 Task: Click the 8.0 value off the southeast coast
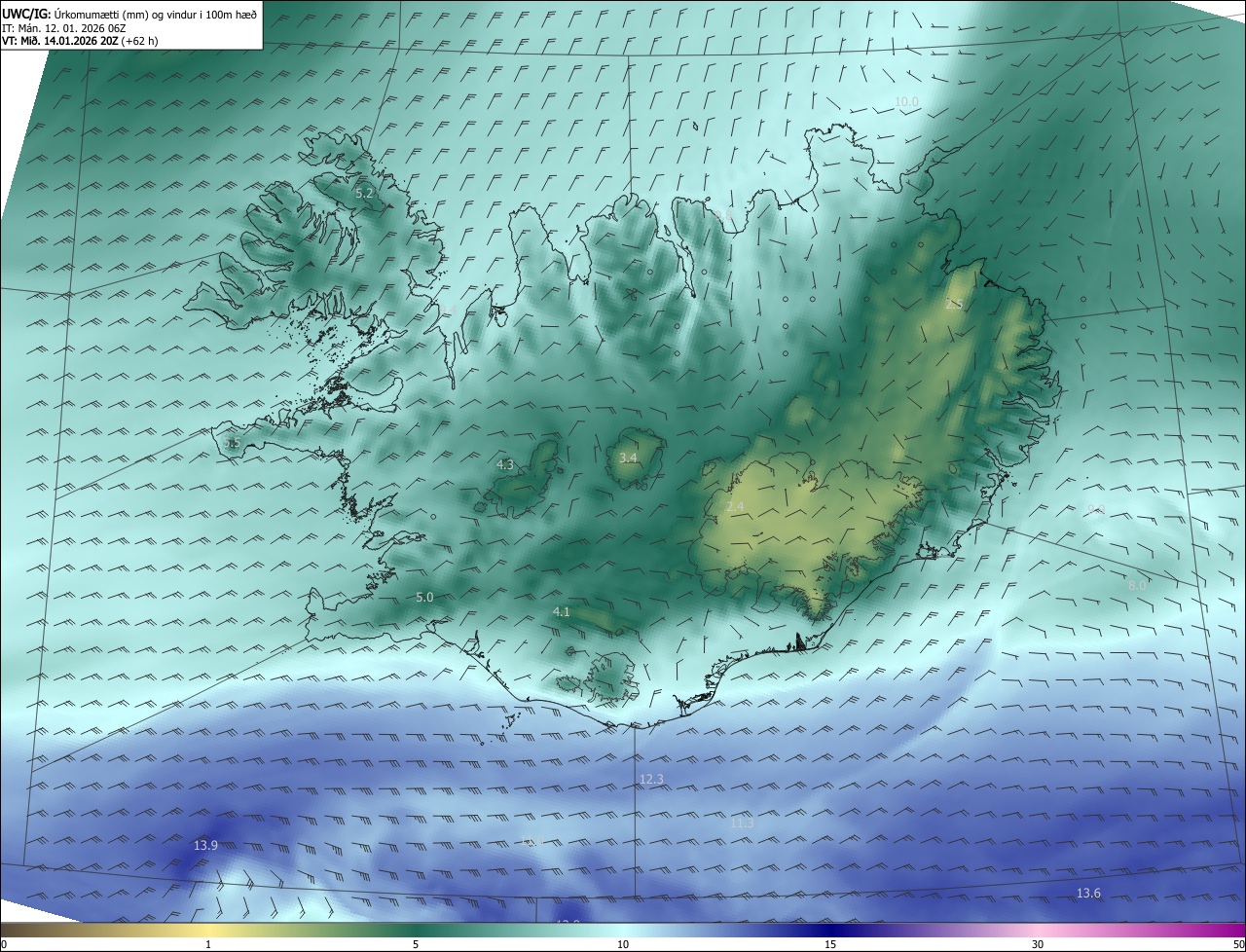click(1137, 586)
